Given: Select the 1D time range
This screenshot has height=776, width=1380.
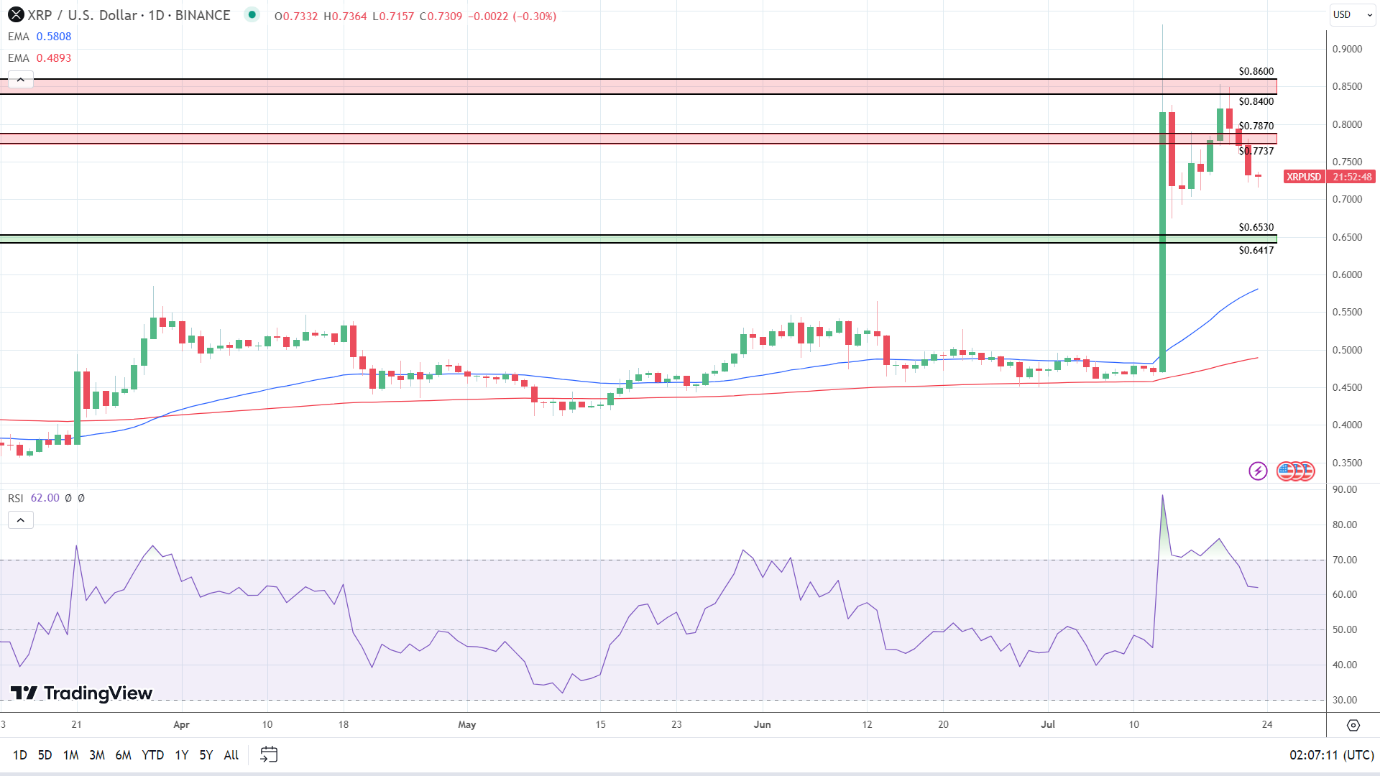Looking at the screenshot, I should [19, 755].
